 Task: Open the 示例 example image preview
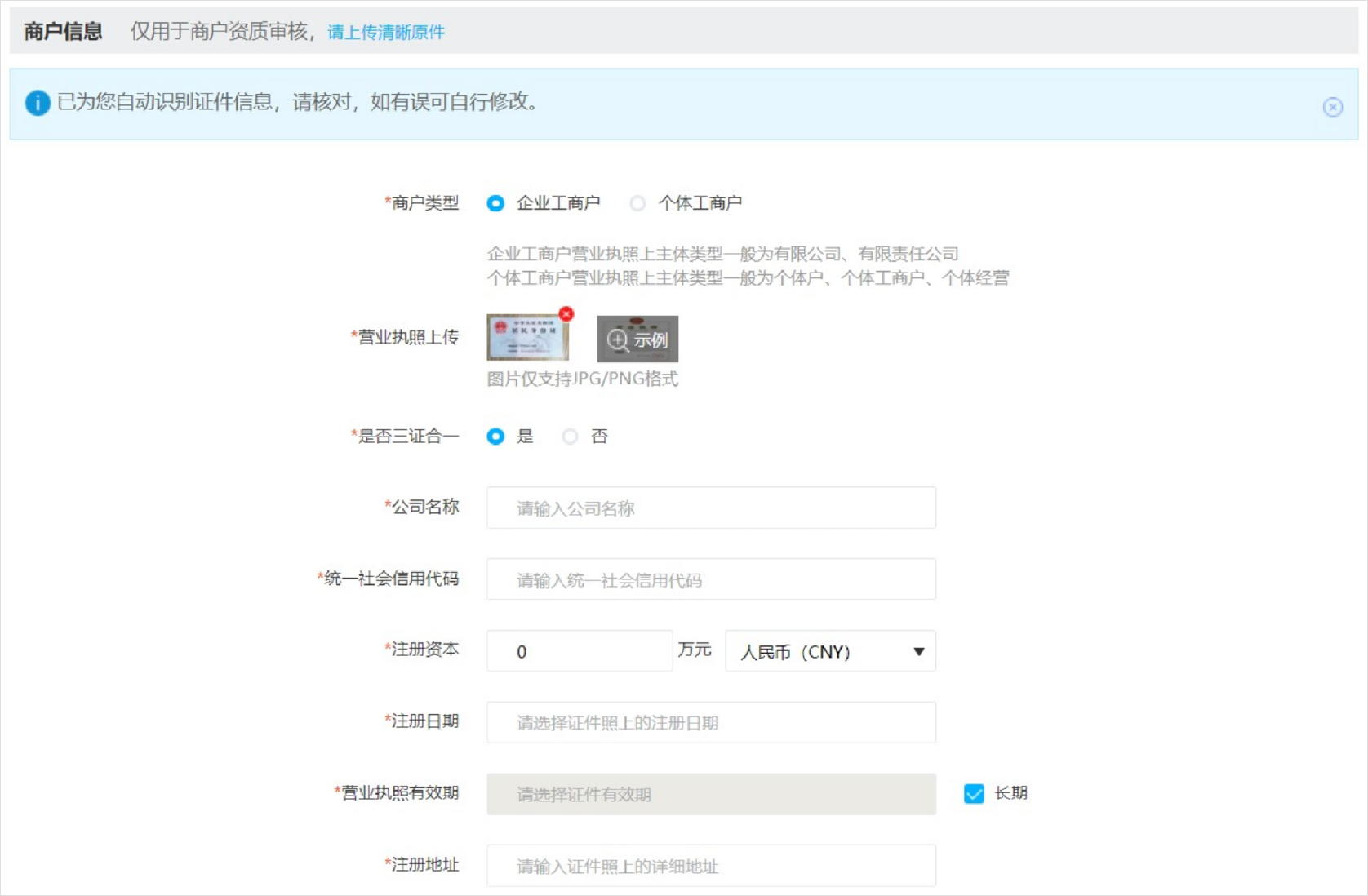coord(637,339)
